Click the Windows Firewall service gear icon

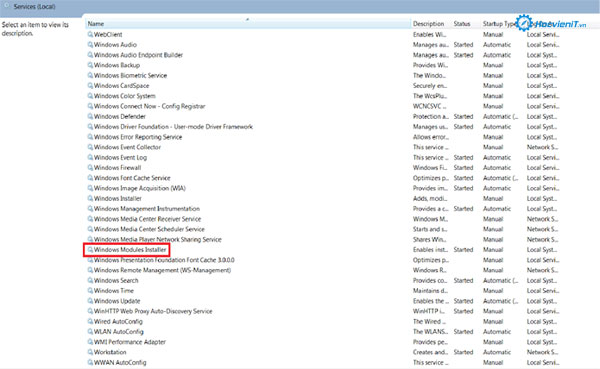coord(90,168)
